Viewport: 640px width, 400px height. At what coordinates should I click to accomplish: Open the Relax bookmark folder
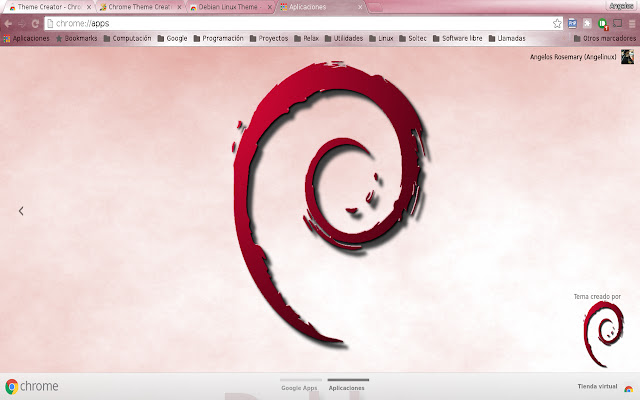[x=307, y=38]
